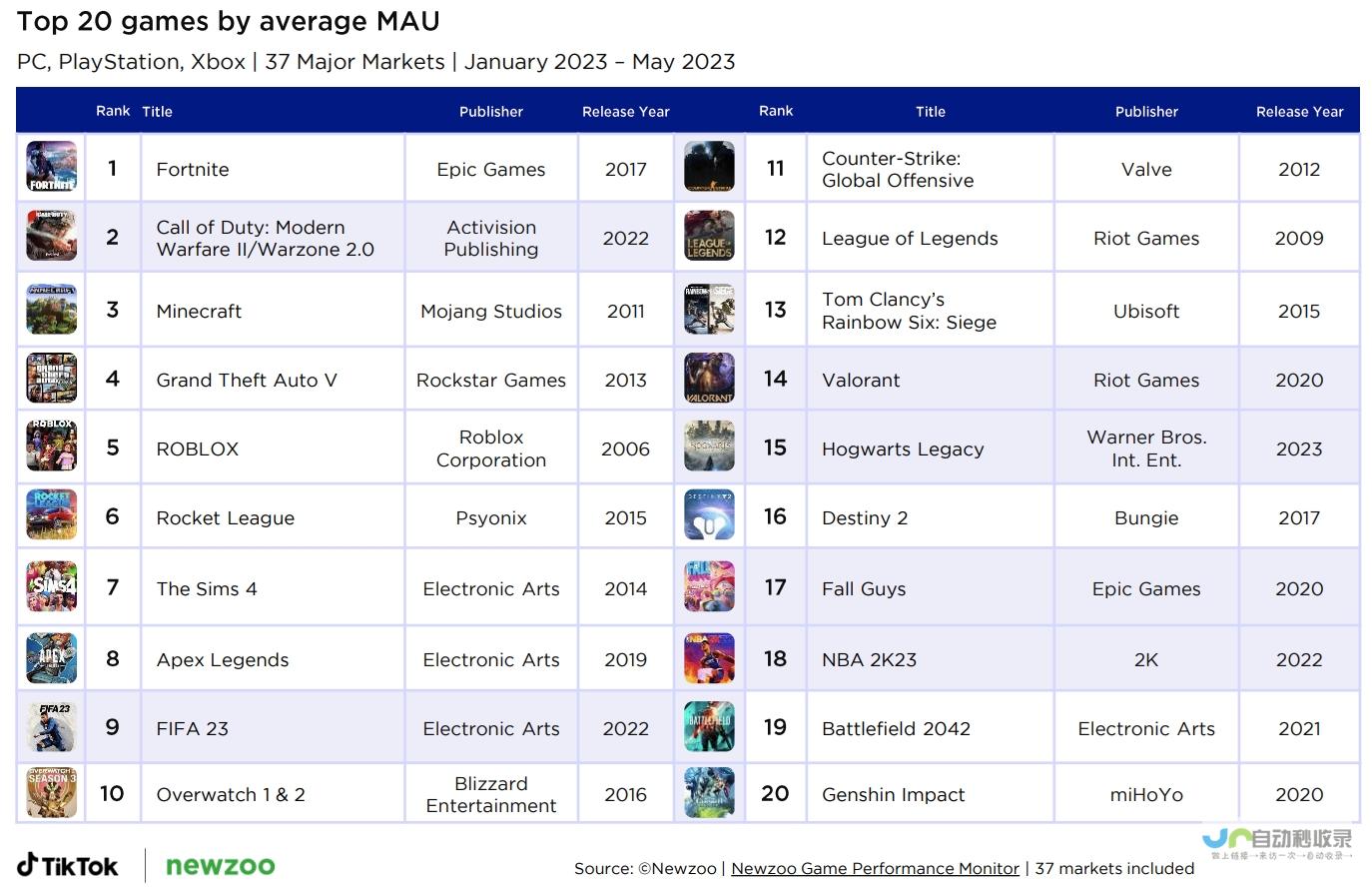Select the Overwatch 1 & 2 title cell
This screenshot has width=1372, height=887.
pyautogui.click(x=273, y=794)
